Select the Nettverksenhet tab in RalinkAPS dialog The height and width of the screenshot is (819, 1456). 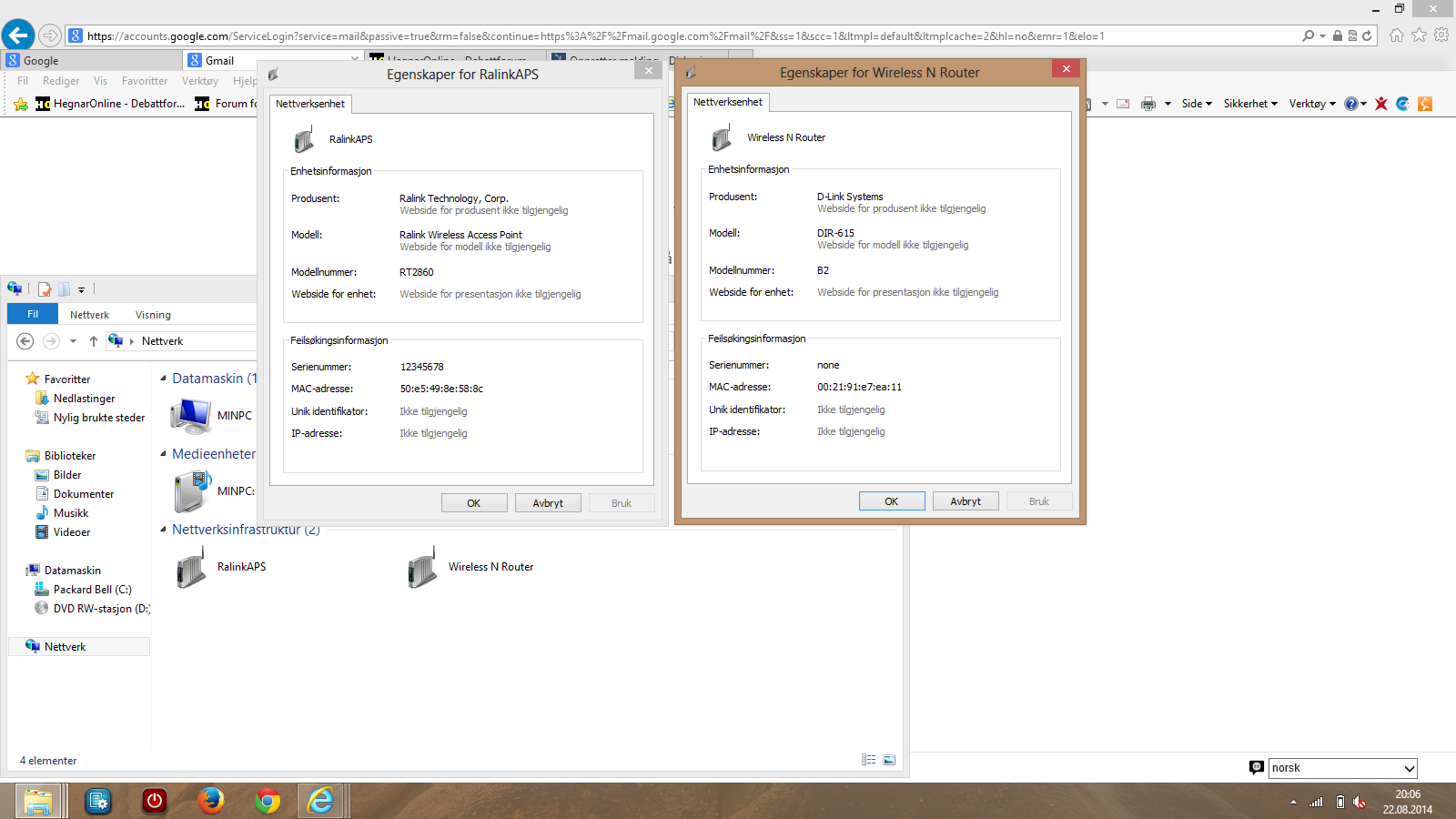(x=310, y=104)
